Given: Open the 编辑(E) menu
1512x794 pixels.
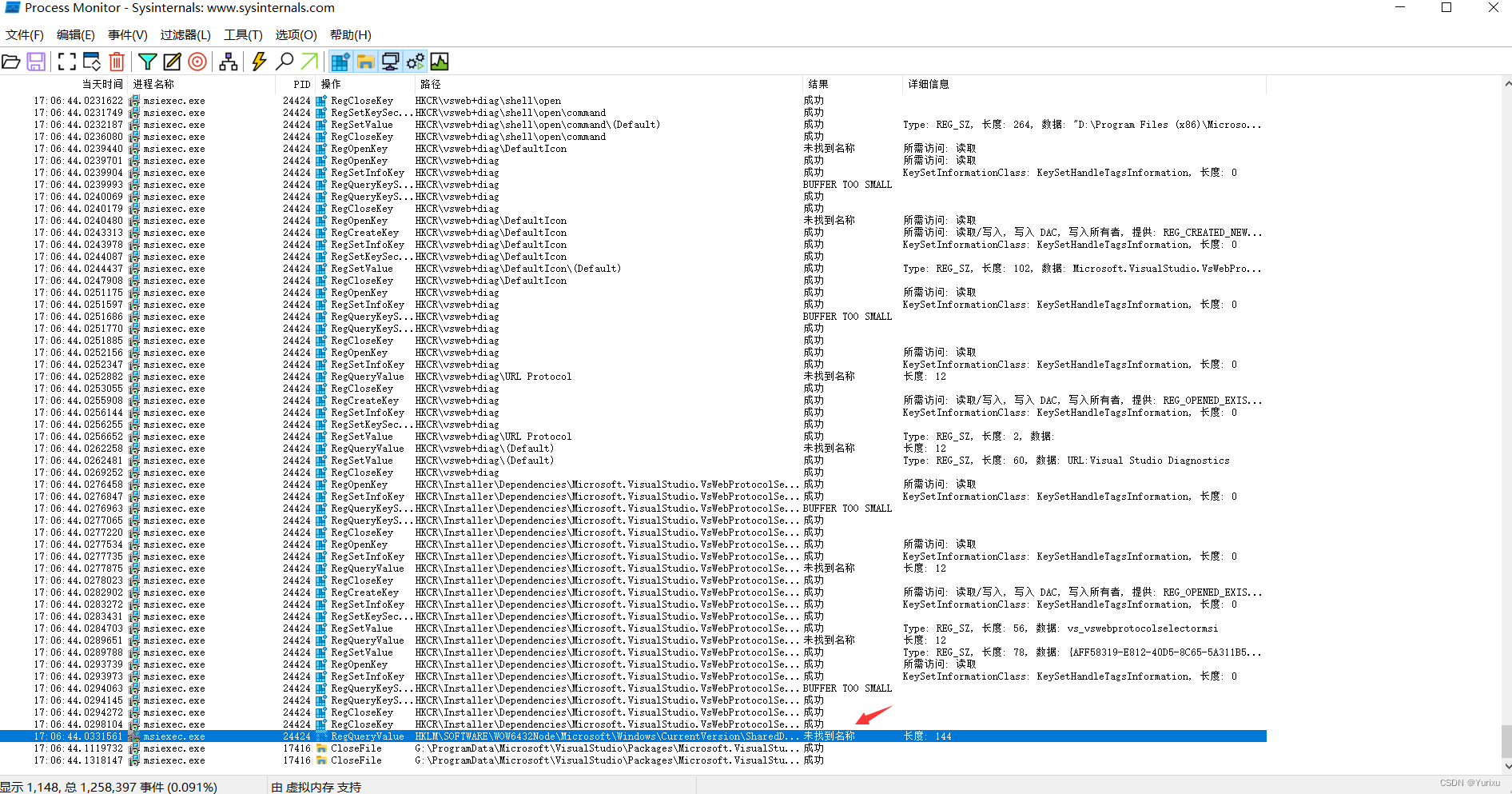Looking at the screenshot, I should (76, 35).
